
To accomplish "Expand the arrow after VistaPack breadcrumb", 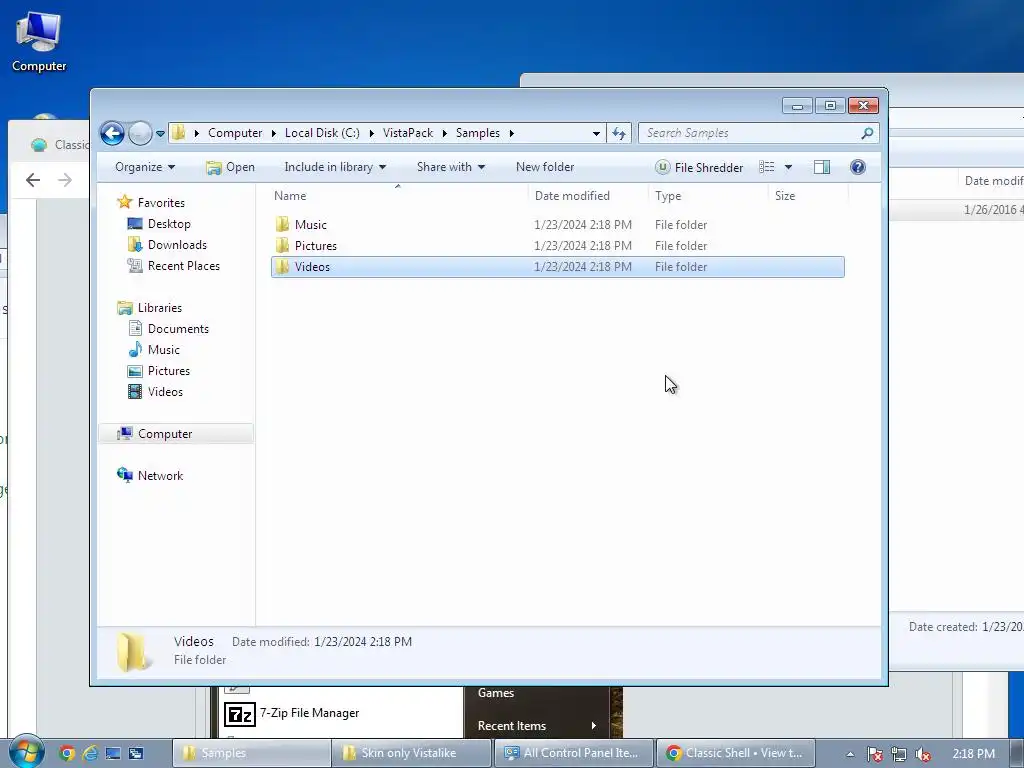I will 445,133.
